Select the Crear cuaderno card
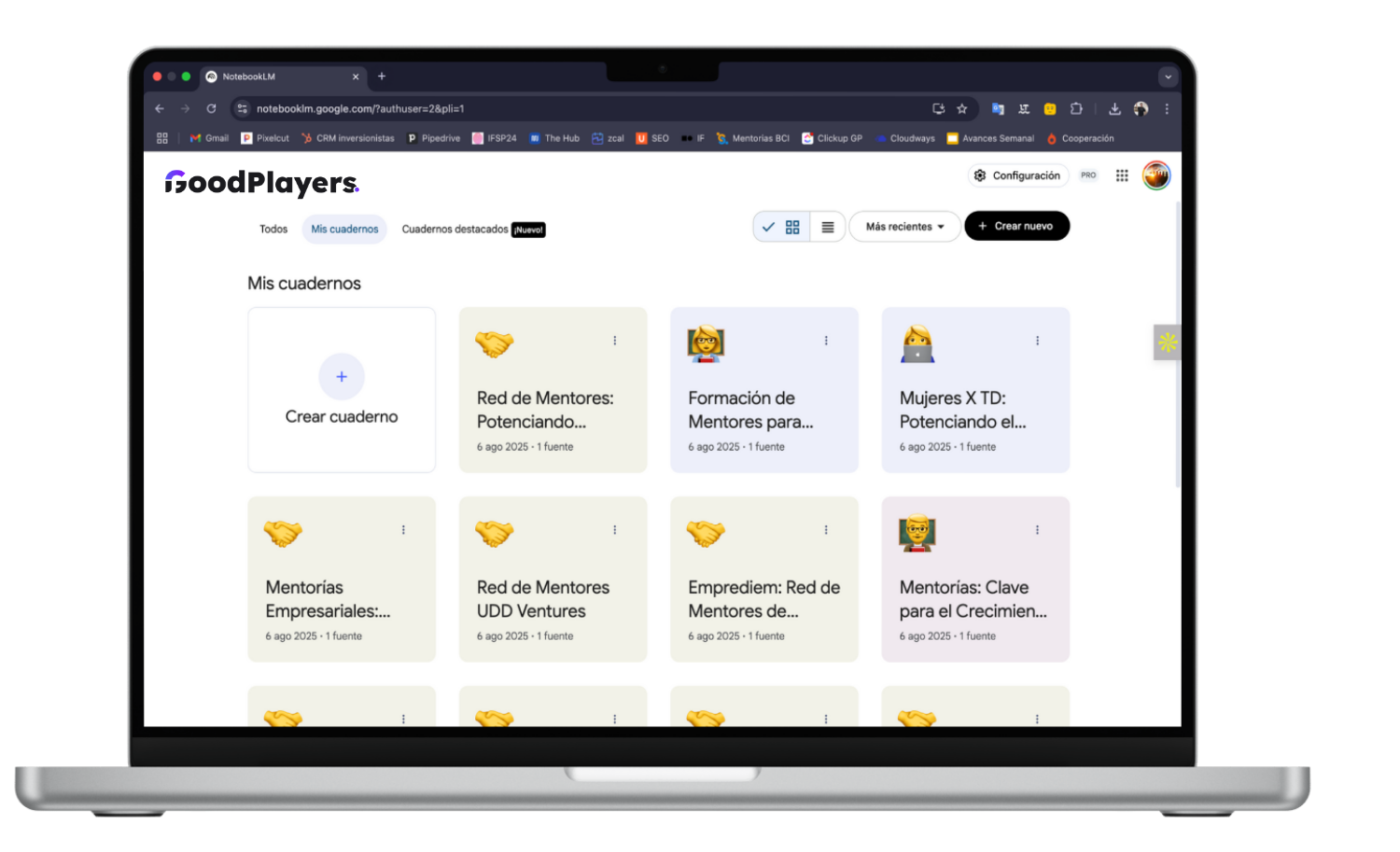This screenshot has width=1400, height=852. 342,390
